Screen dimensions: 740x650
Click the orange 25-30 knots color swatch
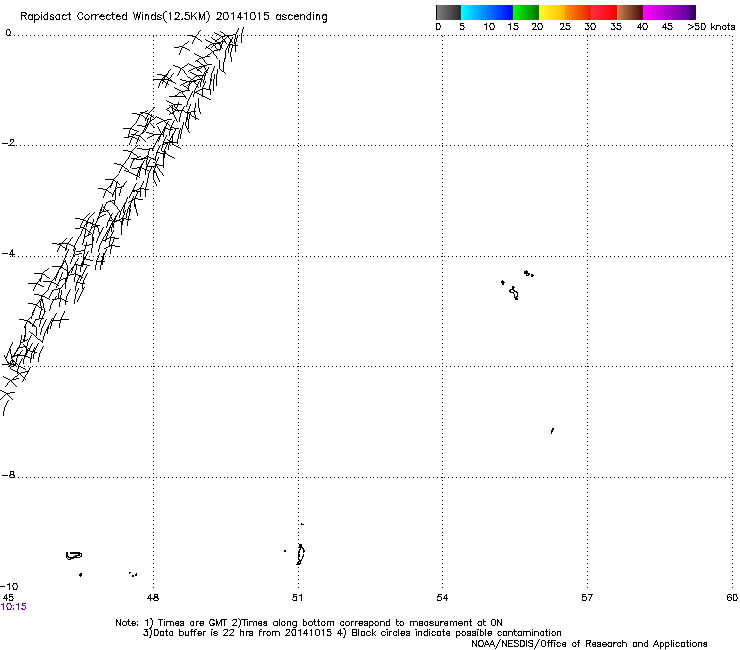click(x=578, y=12)
